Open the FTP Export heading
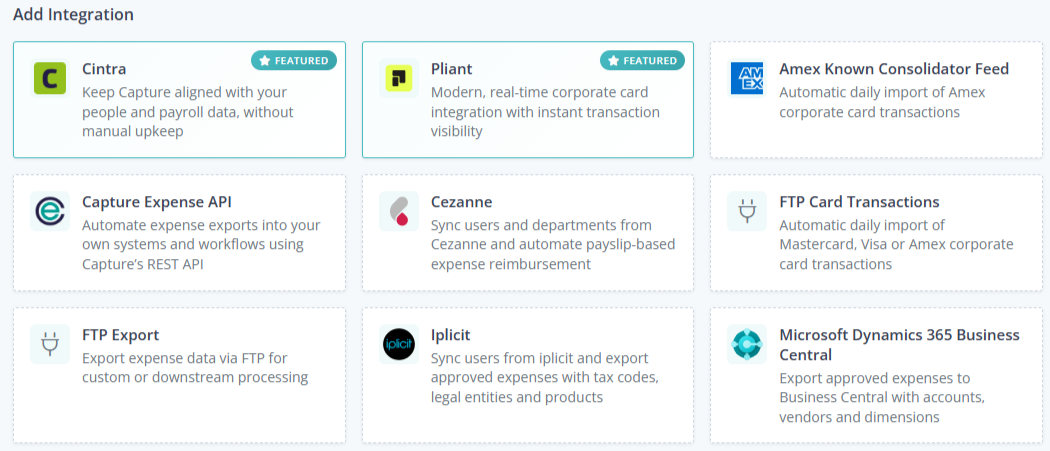Screen dimensions: 1050x451 tap(121, 334)
